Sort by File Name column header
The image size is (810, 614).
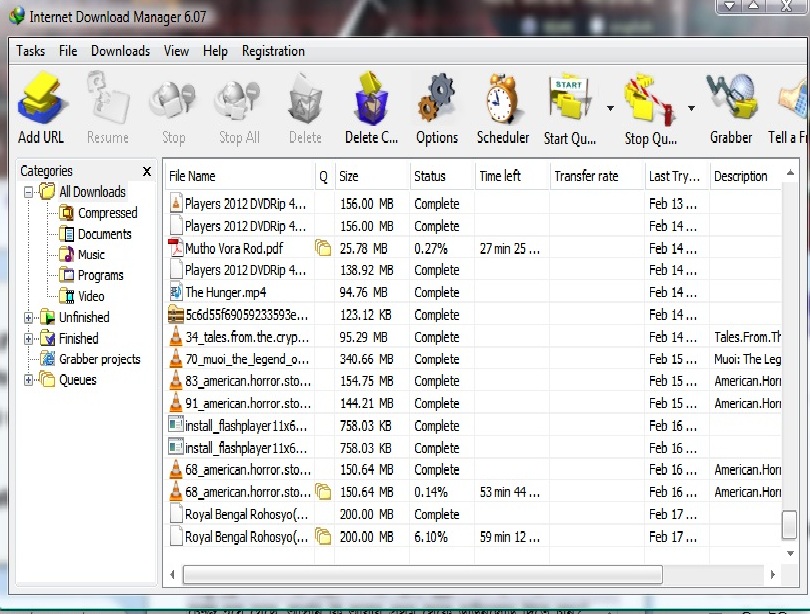[240, 176]
